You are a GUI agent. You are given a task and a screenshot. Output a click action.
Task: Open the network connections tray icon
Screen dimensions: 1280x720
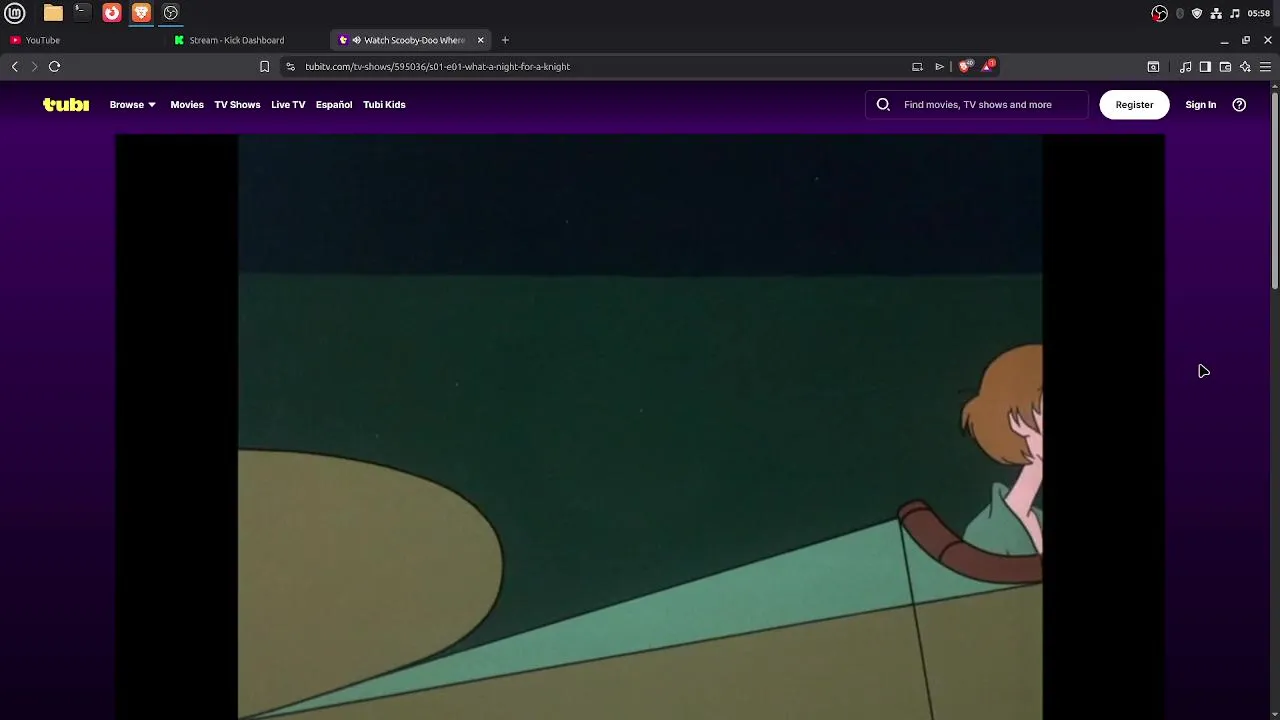pyautogui.click(x=1216, y=13)
